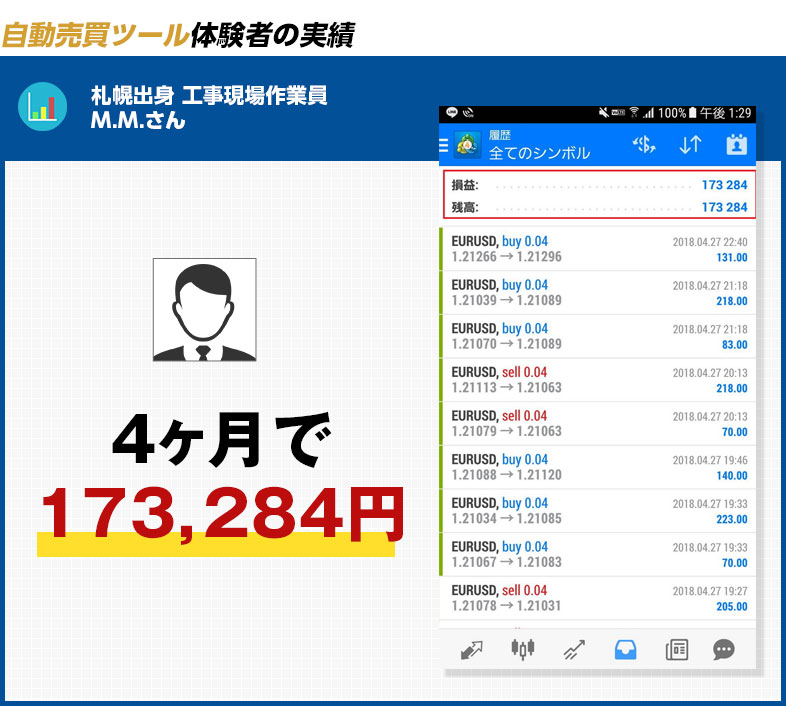This screenshot has width=786, height=706.
Task: Click the 自動売買ツール体験者の実績 heading
Action: point(178,35)
